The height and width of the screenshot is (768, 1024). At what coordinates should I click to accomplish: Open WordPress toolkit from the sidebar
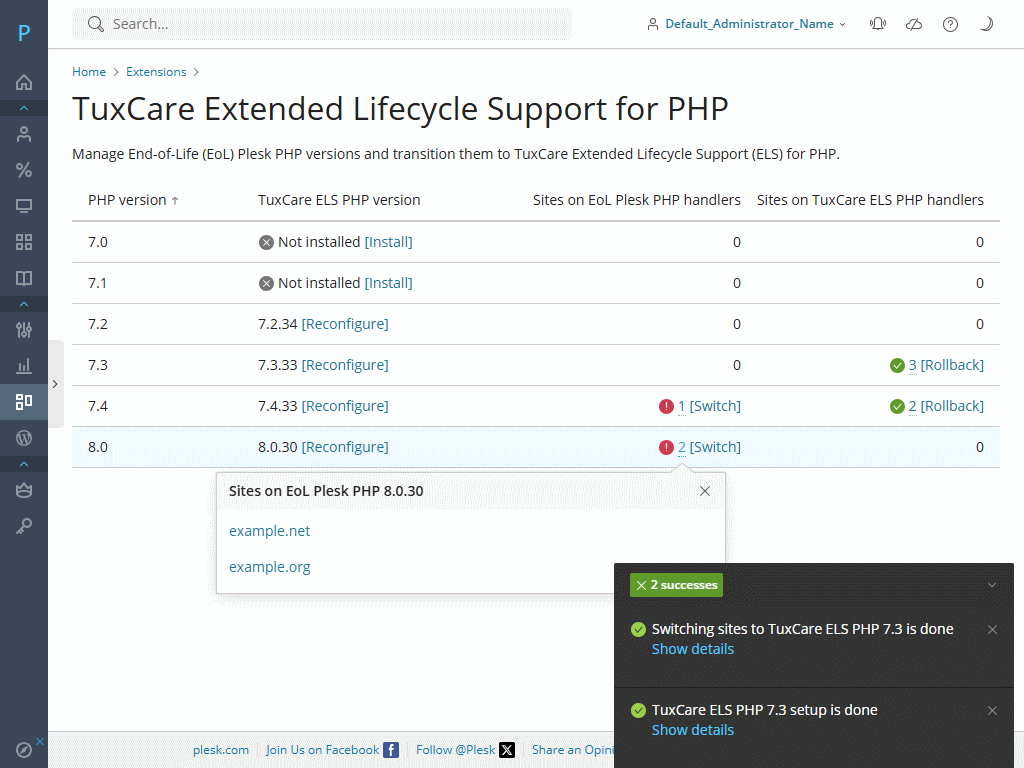pos(24,438)
